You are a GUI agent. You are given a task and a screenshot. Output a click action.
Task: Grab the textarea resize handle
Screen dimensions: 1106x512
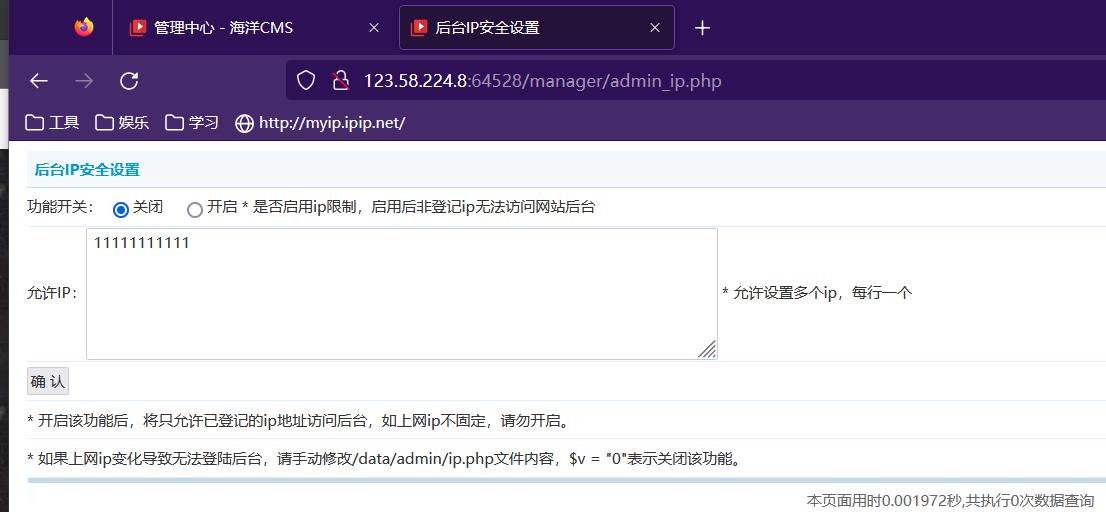[707, 349]
